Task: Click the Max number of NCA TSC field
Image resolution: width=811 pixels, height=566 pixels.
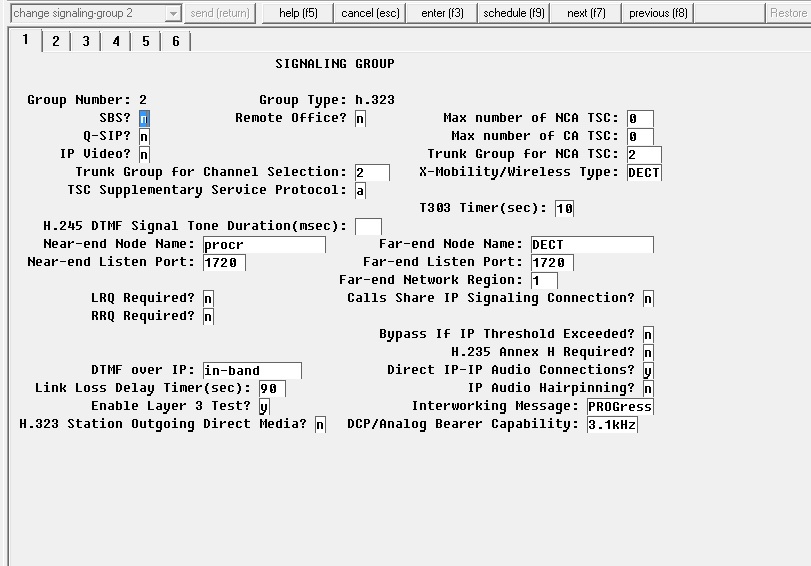Action: 640,118
